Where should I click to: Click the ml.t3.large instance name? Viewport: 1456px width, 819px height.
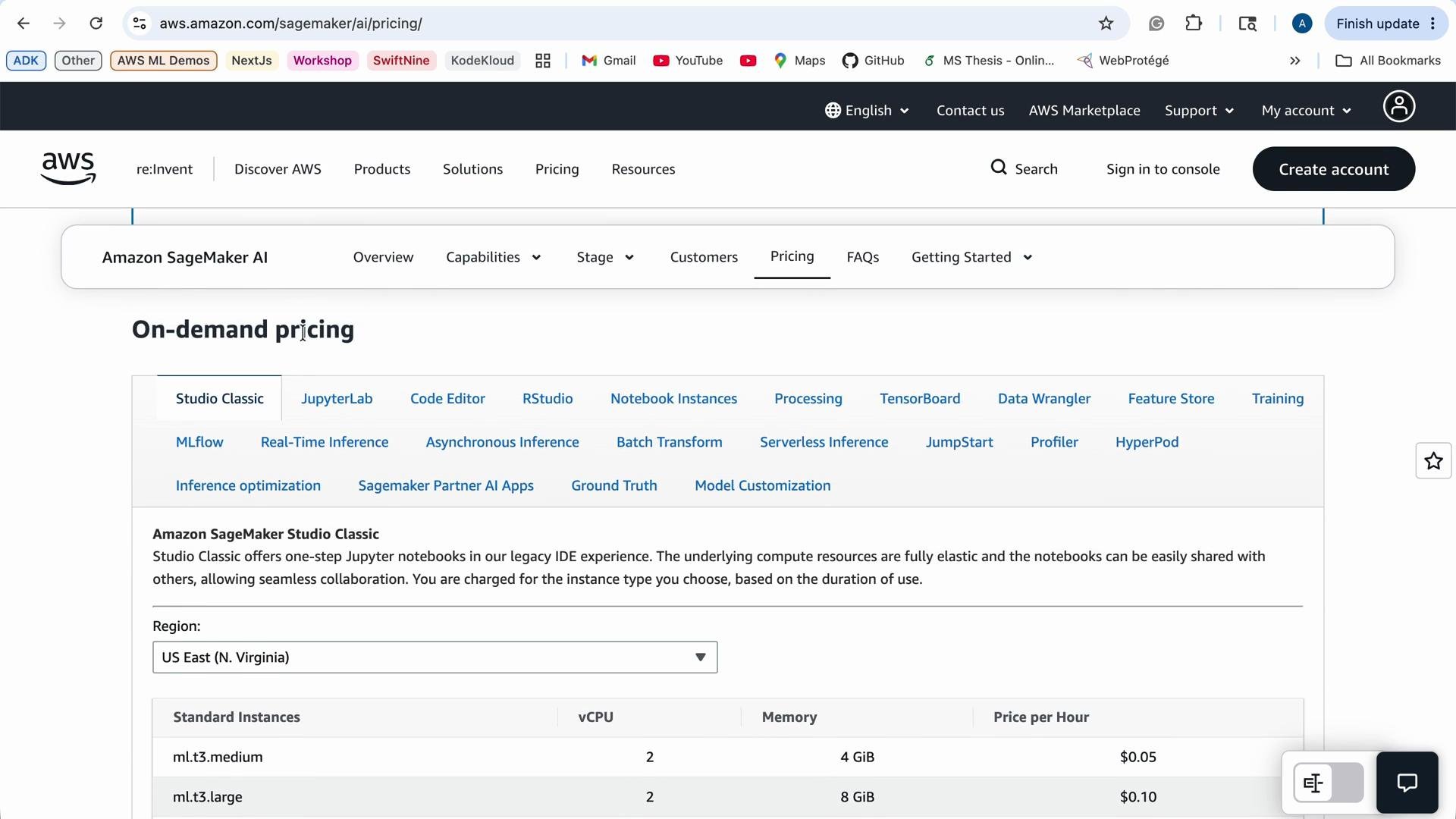pos(208,797)
